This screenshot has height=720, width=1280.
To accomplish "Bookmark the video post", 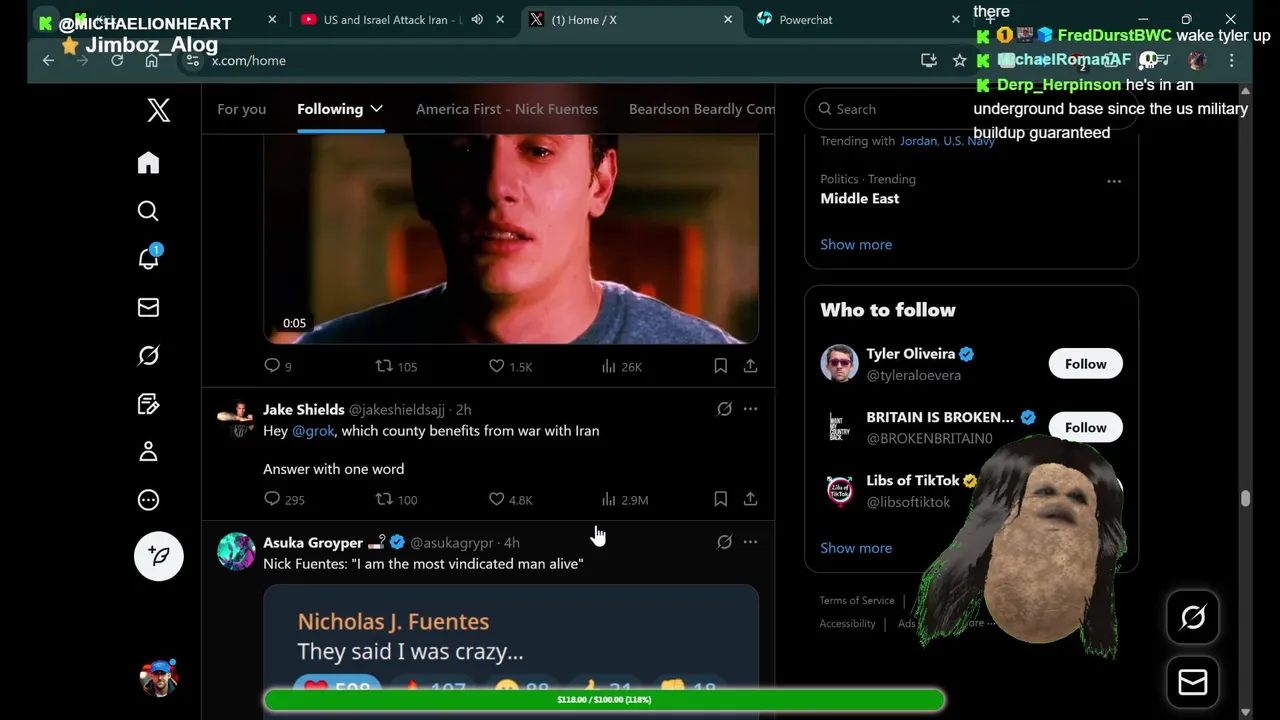I will point(720,366).
